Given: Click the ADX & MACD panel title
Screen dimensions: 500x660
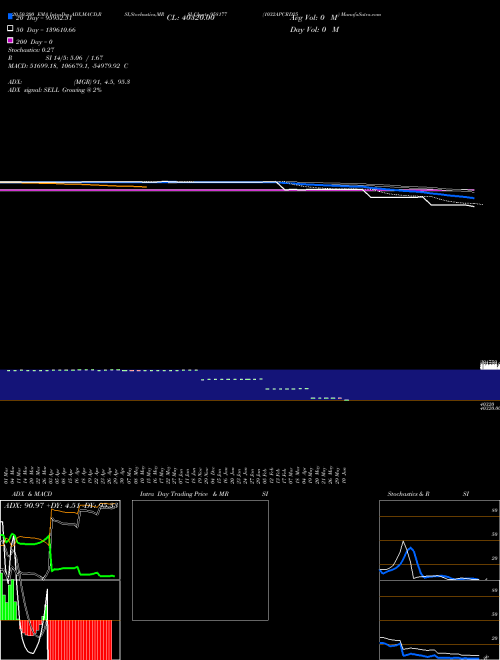Looking at the screenshot, I should (32, 494).
